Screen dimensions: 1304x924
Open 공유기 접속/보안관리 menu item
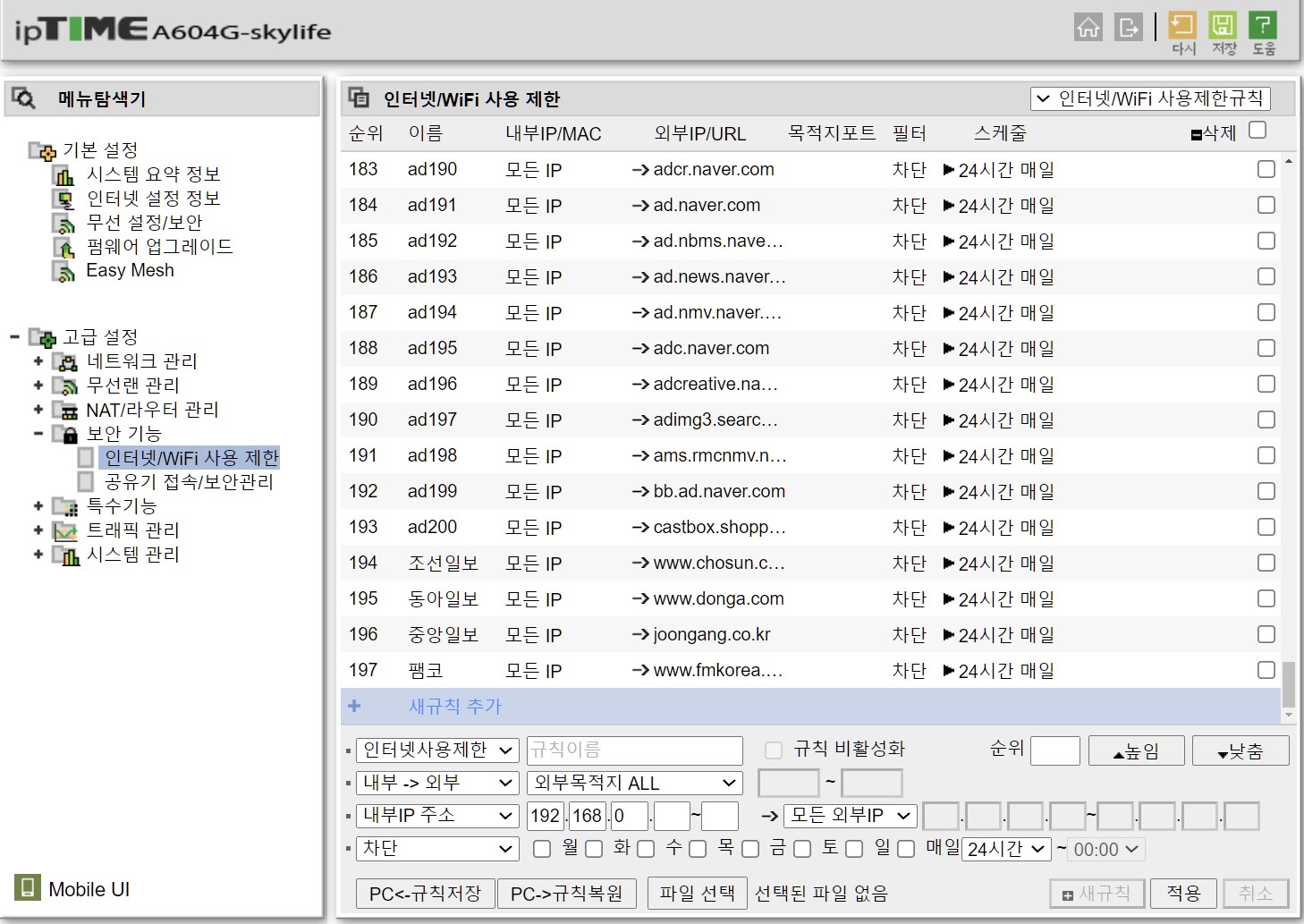click(x=189, y=482)
